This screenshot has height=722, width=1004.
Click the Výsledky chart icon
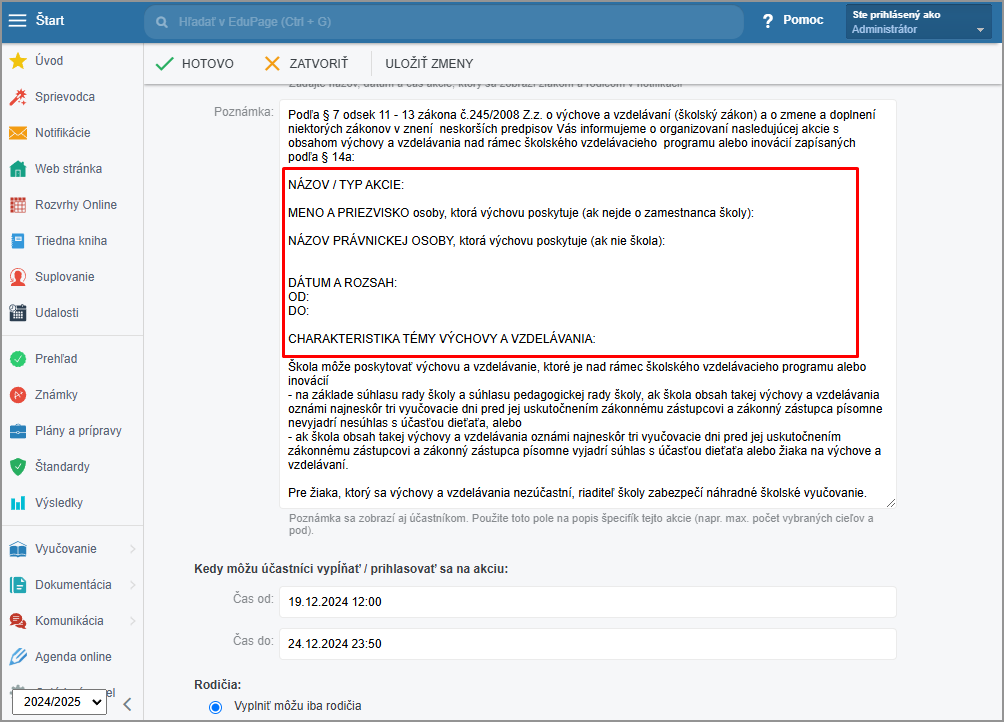click(x=17, y=503)
